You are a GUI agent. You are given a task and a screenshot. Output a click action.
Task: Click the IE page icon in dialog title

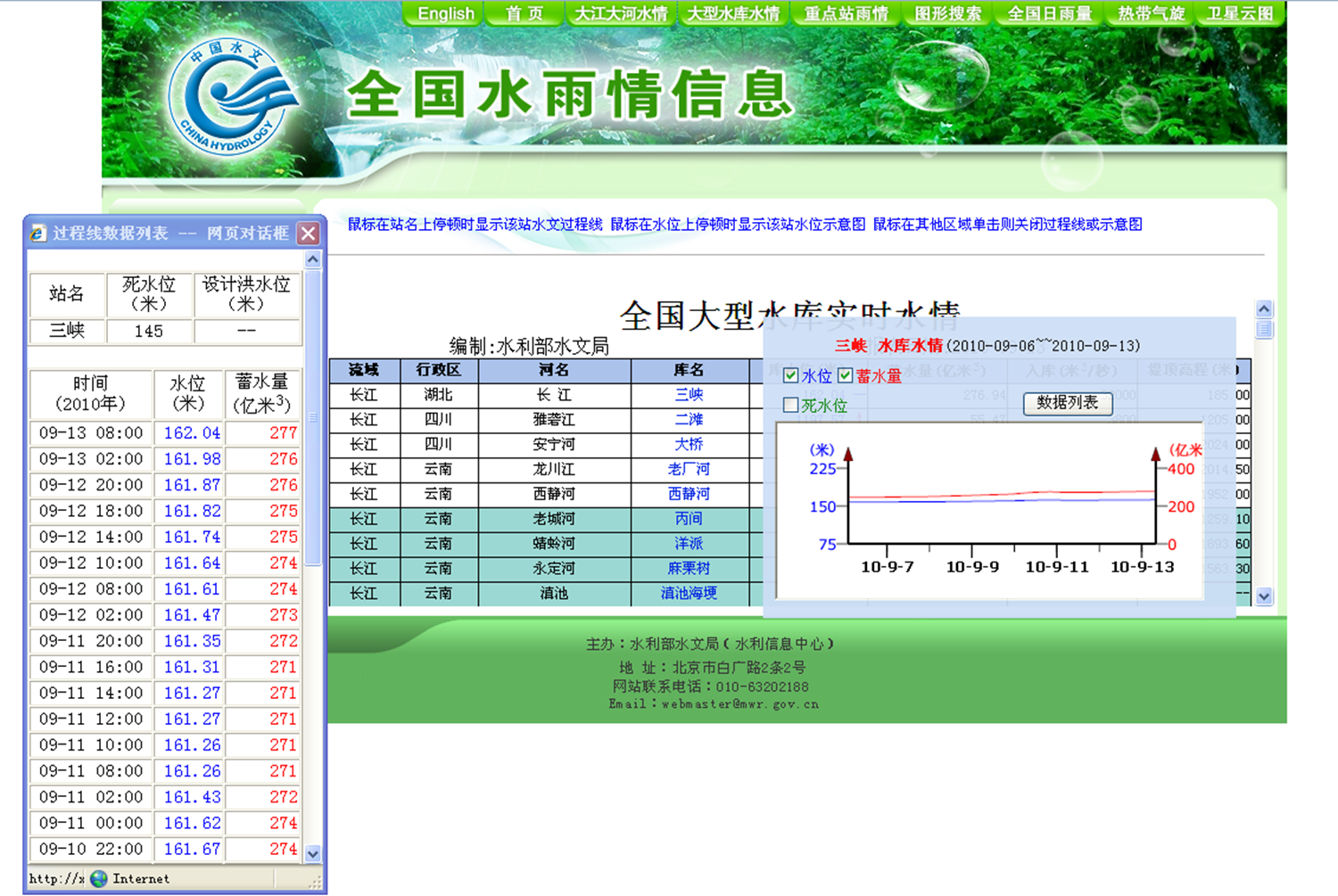click(37, 234)
